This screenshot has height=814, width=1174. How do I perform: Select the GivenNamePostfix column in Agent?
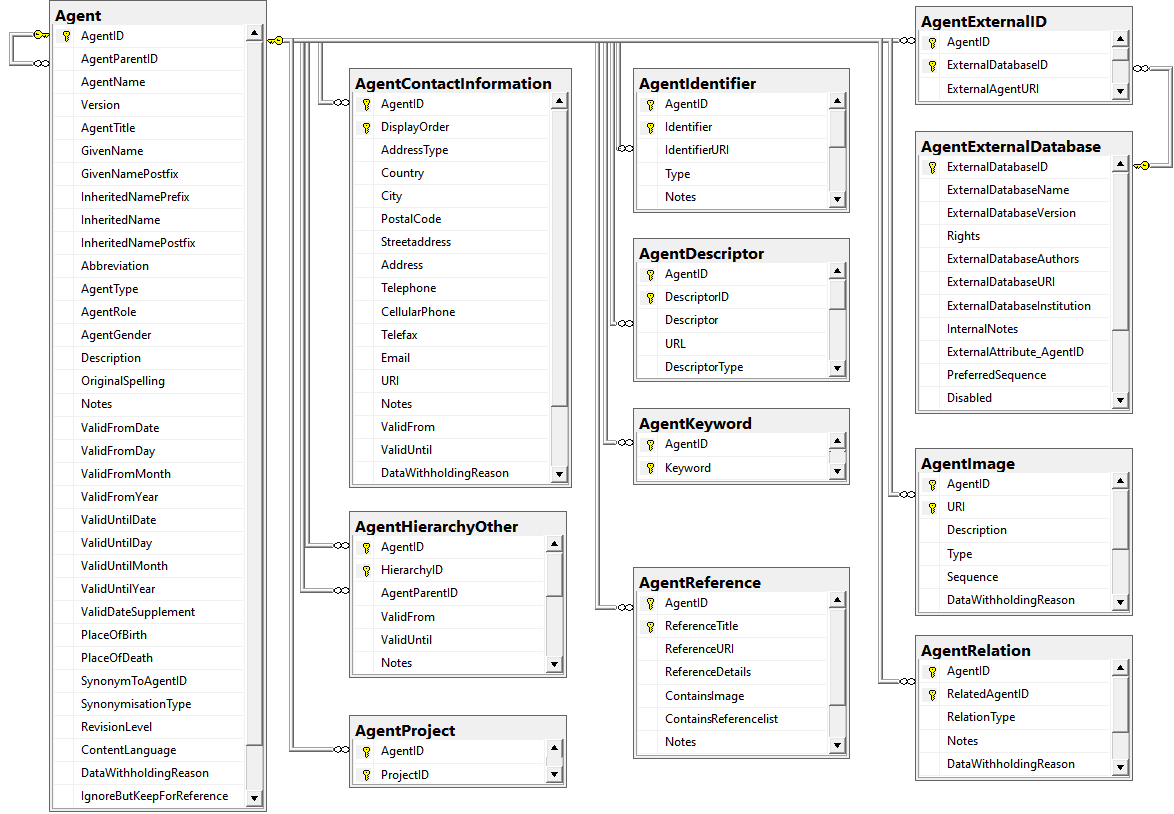point(149,174)
